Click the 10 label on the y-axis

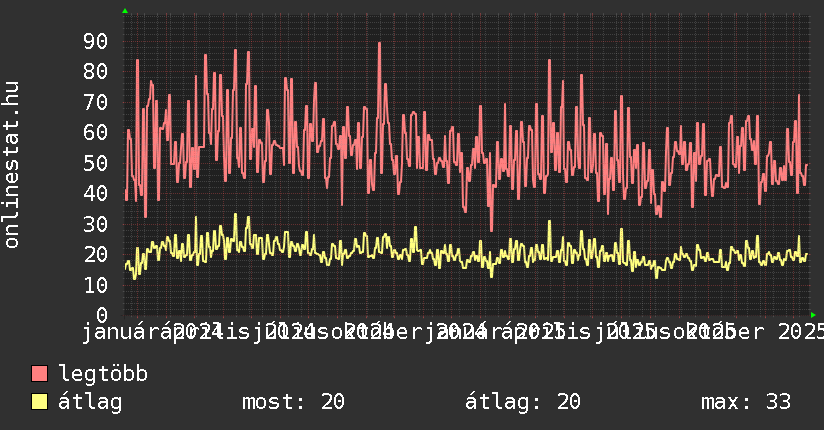pyautogui.click(x=95, y=285)
